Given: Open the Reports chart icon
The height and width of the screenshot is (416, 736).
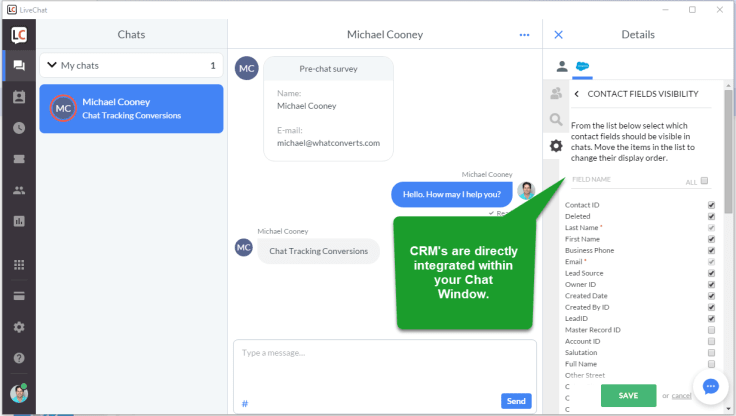Looking at the screenshot, I should click(x=19, y=221).
